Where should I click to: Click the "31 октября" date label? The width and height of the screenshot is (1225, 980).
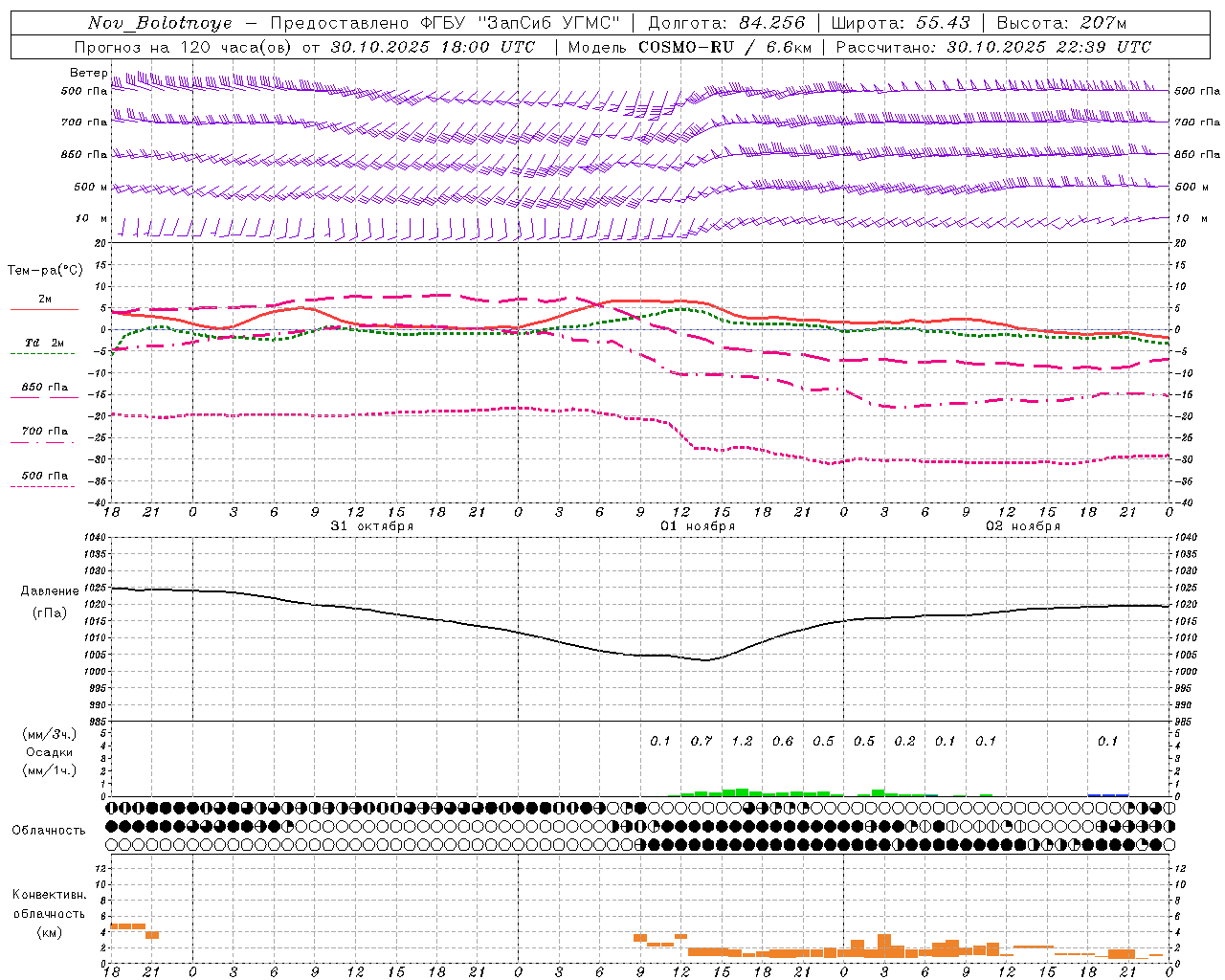372,526
